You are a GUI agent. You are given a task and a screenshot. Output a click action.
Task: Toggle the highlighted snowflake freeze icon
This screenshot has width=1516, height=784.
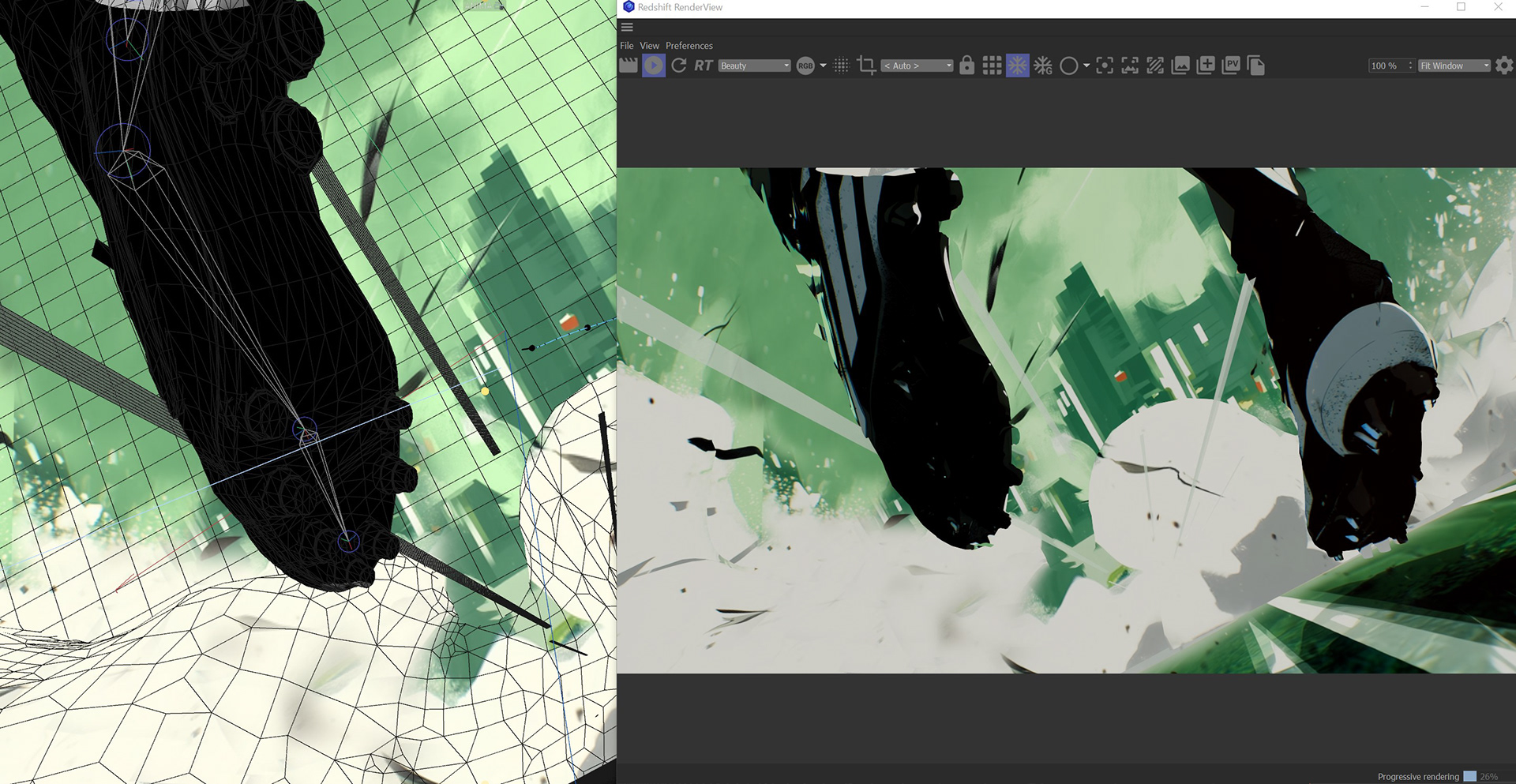tap(1018, 66)
